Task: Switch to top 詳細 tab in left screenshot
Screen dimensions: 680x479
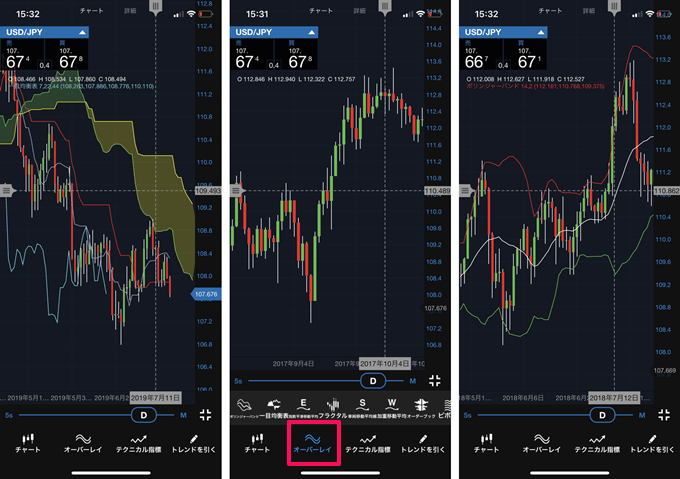Action: pos(130,10)
